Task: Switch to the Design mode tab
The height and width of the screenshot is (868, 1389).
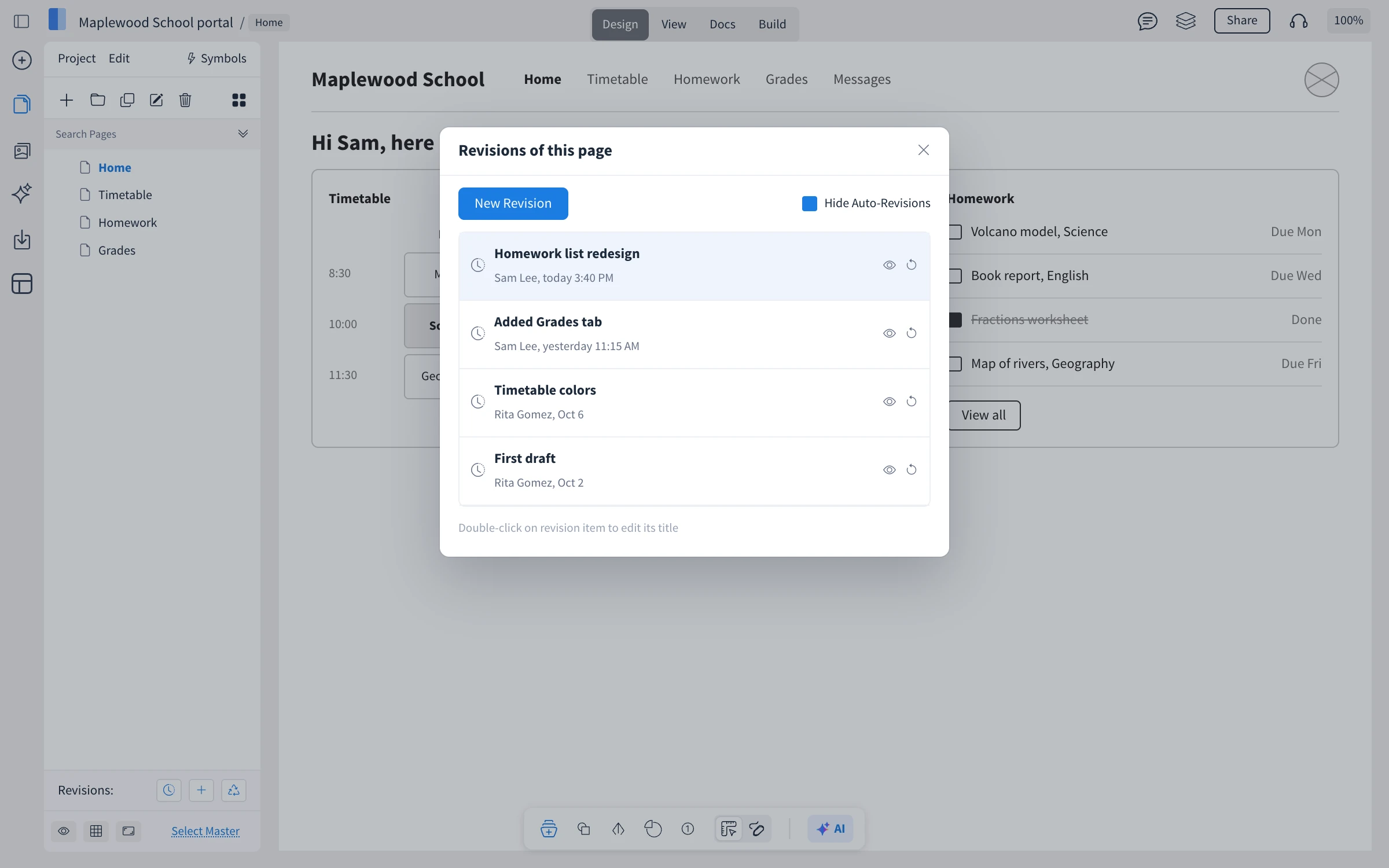Action: [x=620, y=24]
